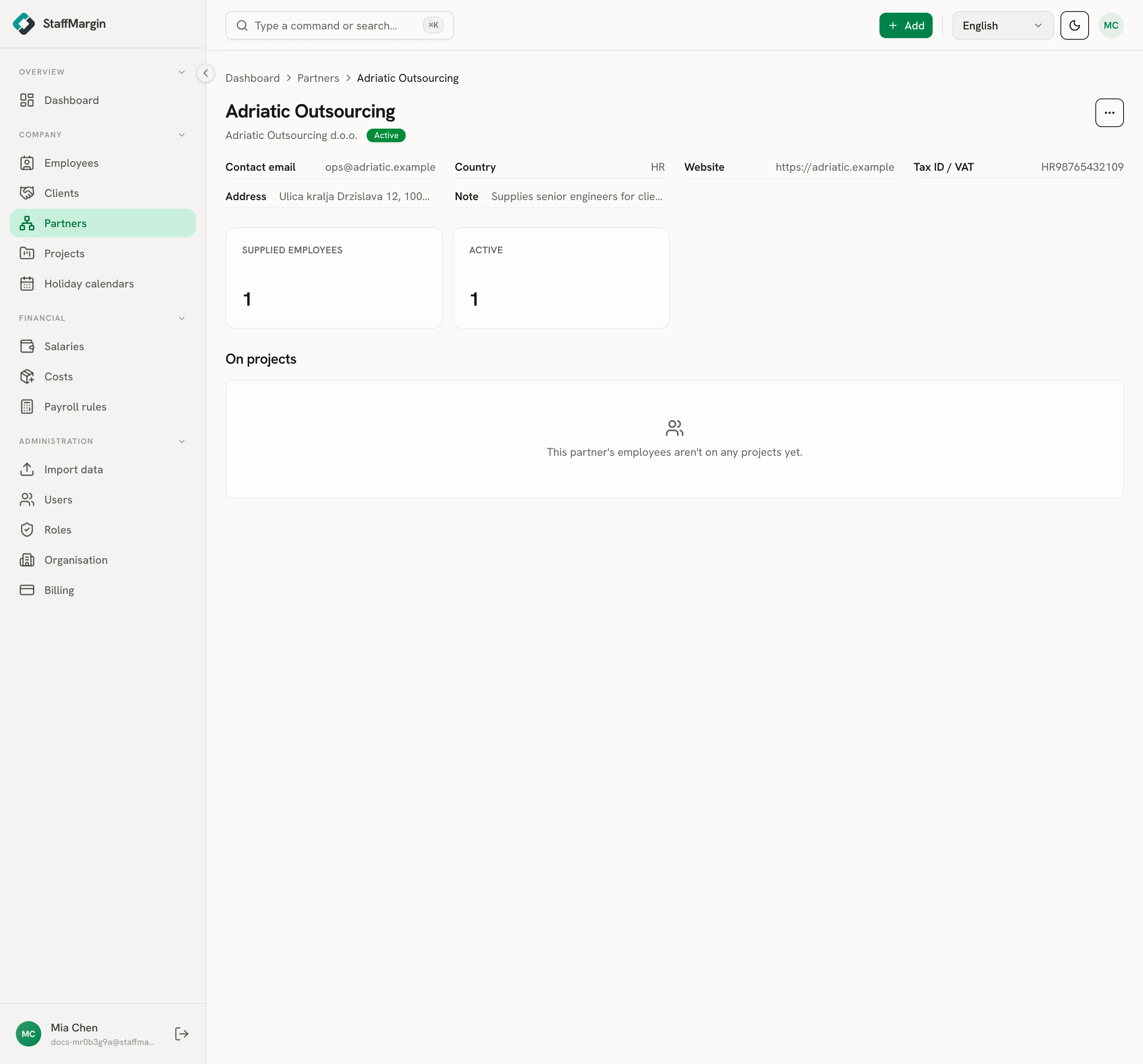Click the ⌘K shortcut badge

(433, 25)
